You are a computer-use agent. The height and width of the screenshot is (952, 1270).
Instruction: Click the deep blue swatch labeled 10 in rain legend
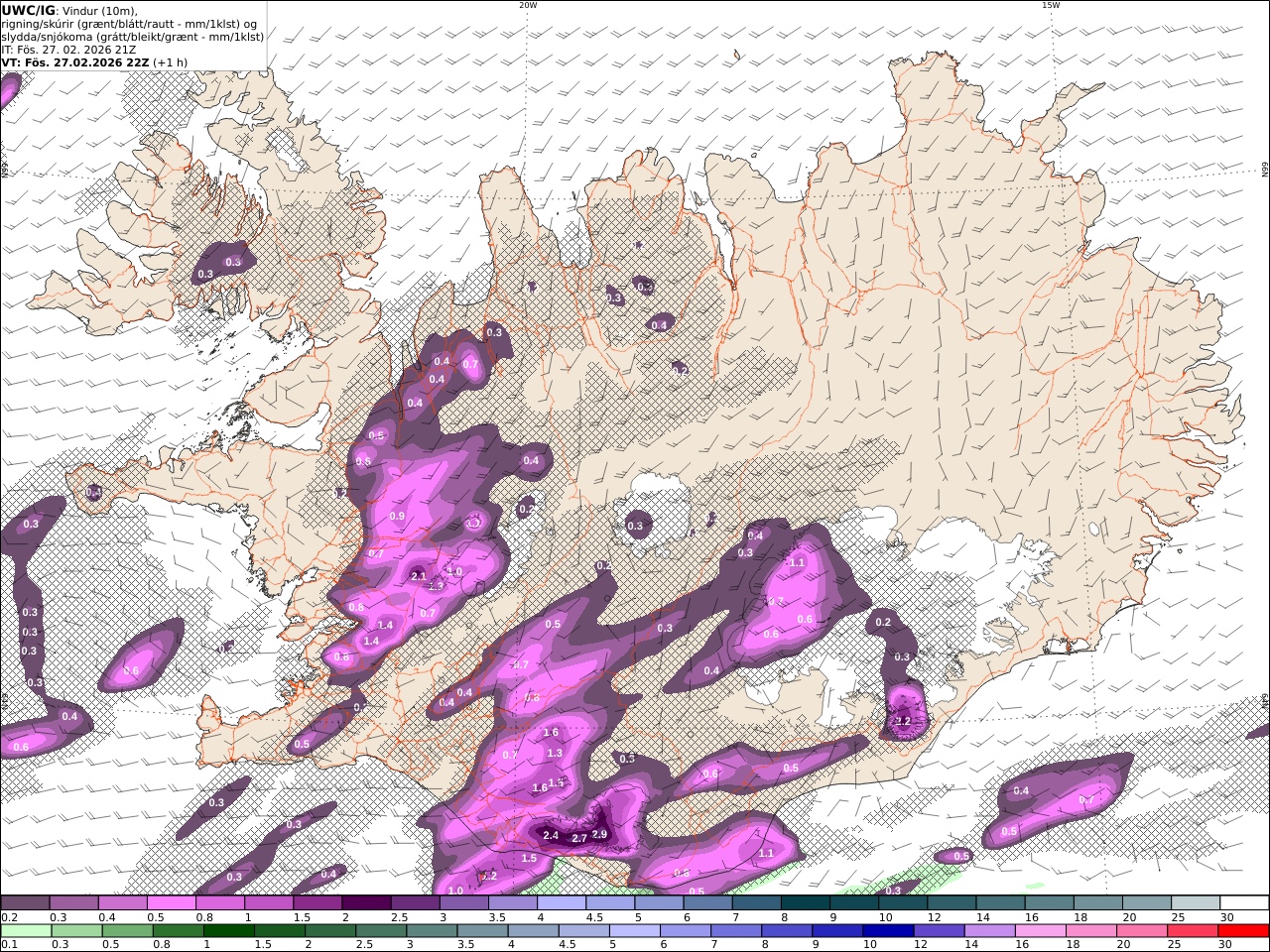pos(888,931)
